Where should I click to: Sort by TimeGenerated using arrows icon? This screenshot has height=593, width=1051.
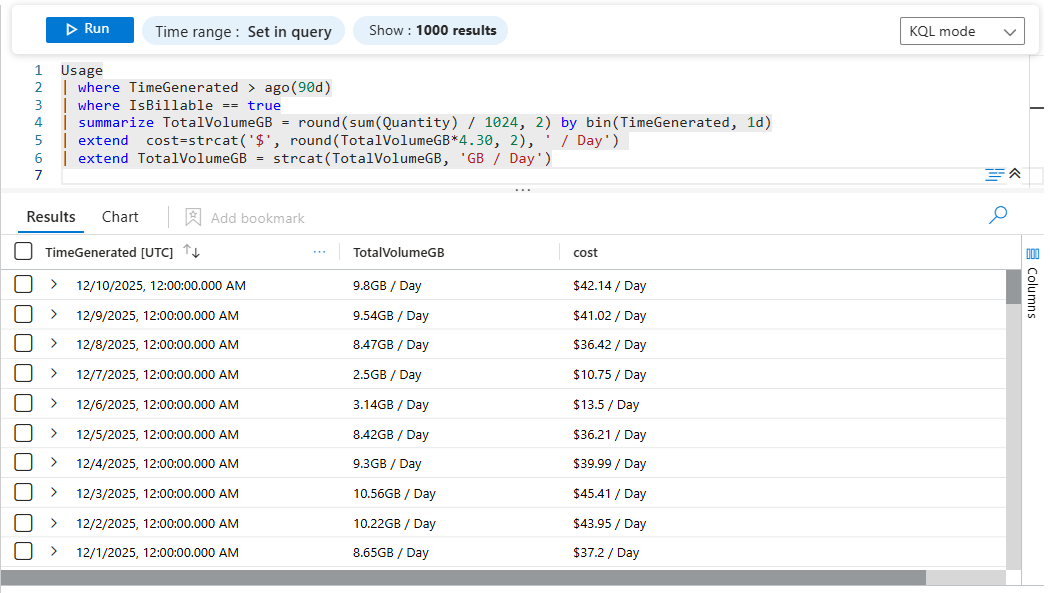coord(192,253)
